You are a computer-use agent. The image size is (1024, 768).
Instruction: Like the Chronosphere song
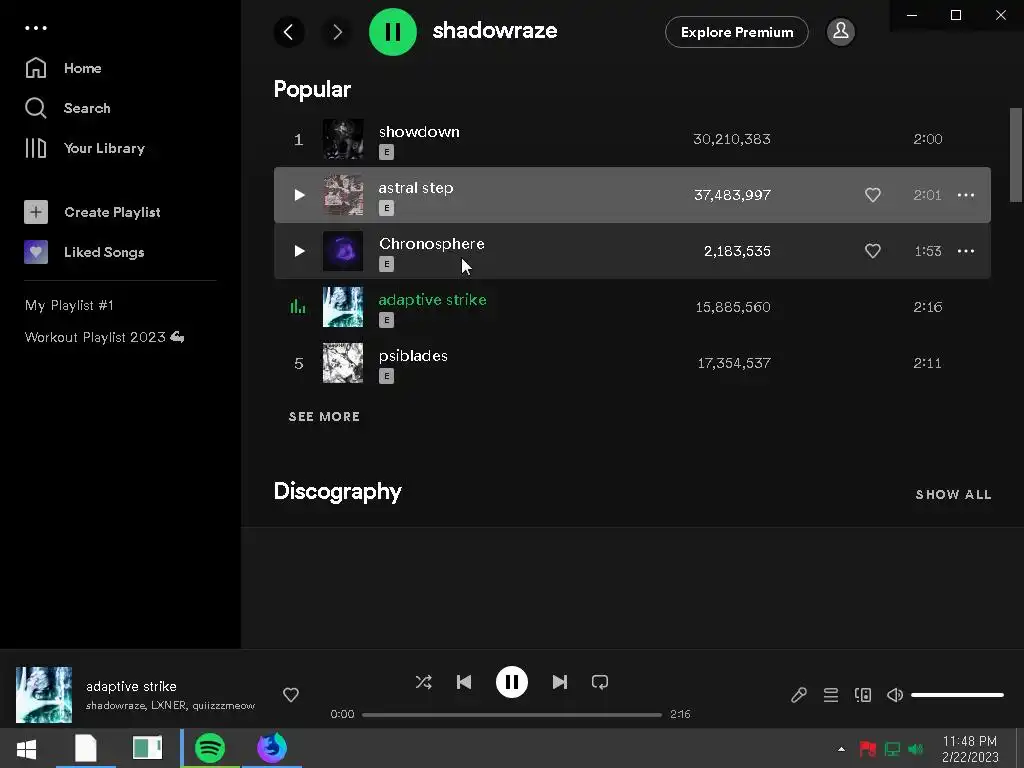coord(872,251)
